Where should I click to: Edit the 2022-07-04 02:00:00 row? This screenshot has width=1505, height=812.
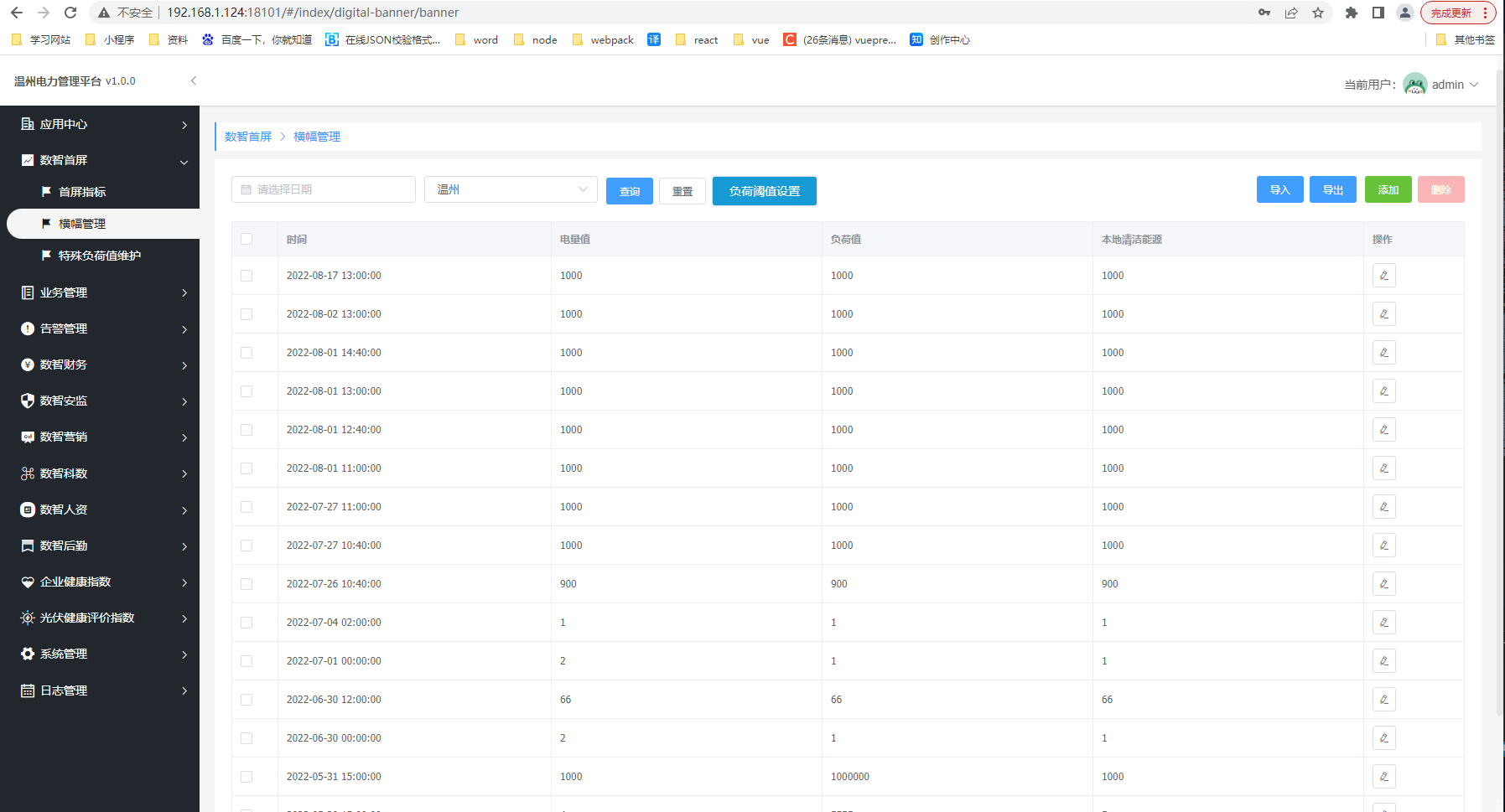click(x=1383, y=623)
